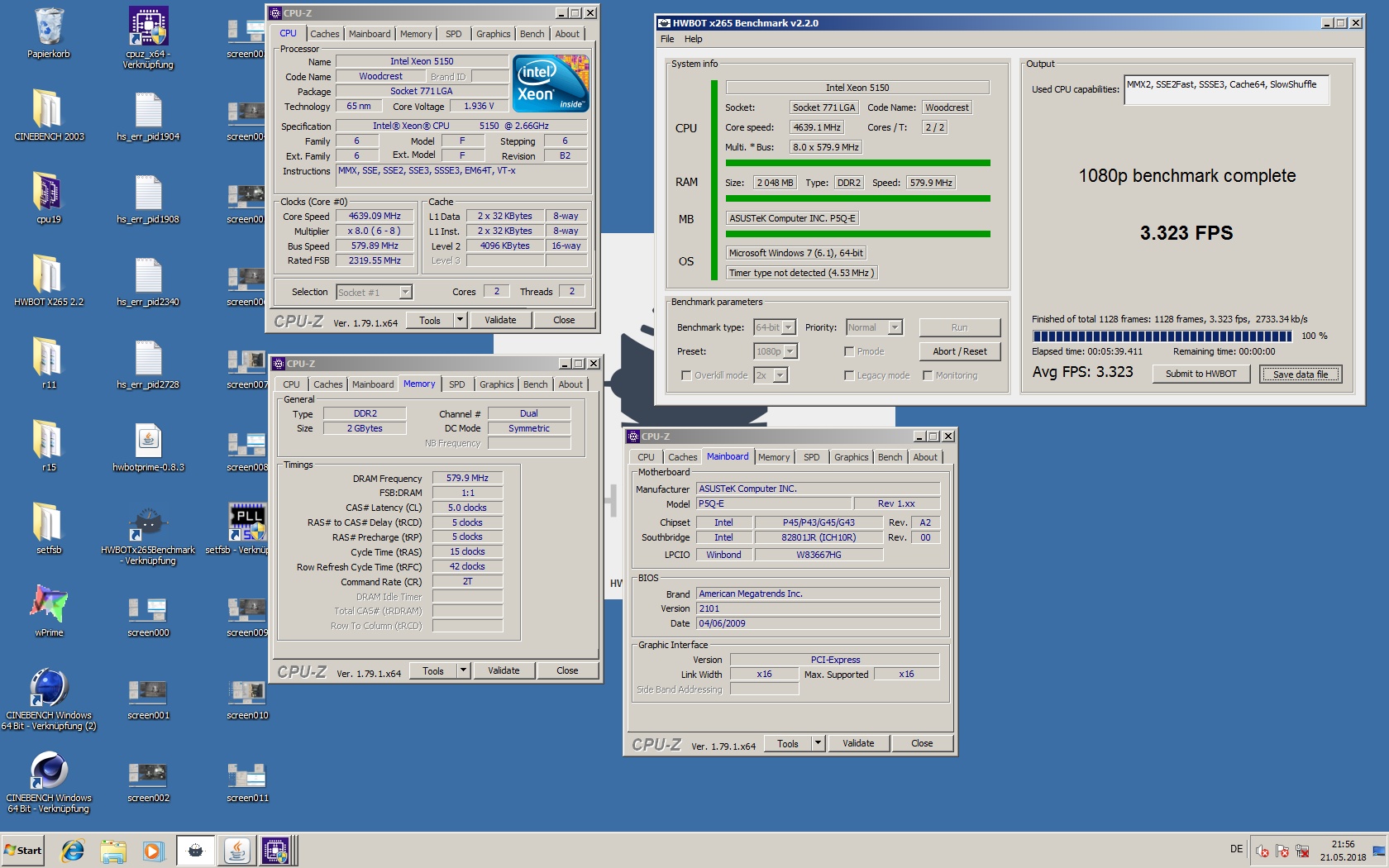Toggle the Monitoring checkbox
1389x868 pixels.
[x=928, y=375]
